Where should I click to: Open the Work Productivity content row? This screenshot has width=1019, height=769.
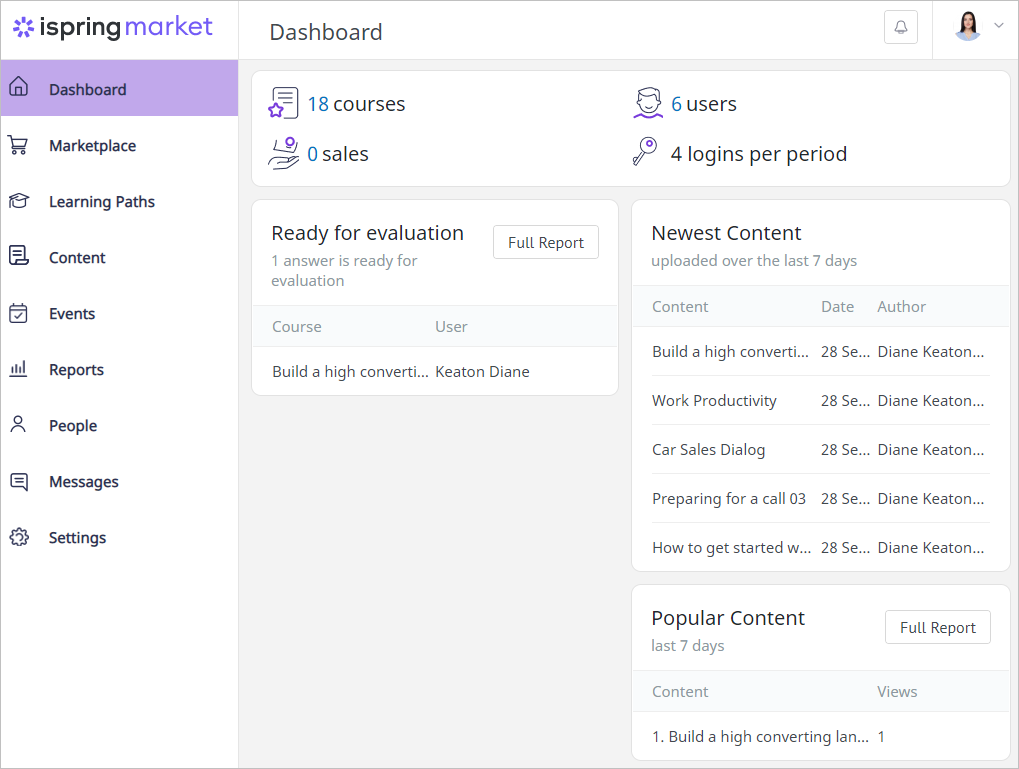tap(821, 400)
